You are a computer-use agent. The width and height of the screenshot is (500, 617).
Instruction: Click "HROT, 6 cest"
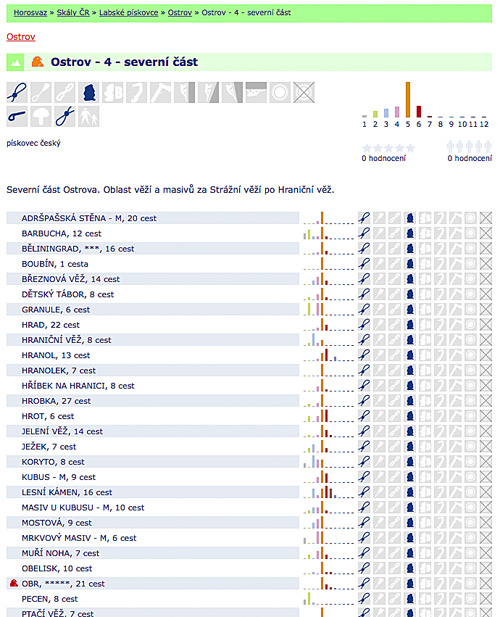coord(48,416)
